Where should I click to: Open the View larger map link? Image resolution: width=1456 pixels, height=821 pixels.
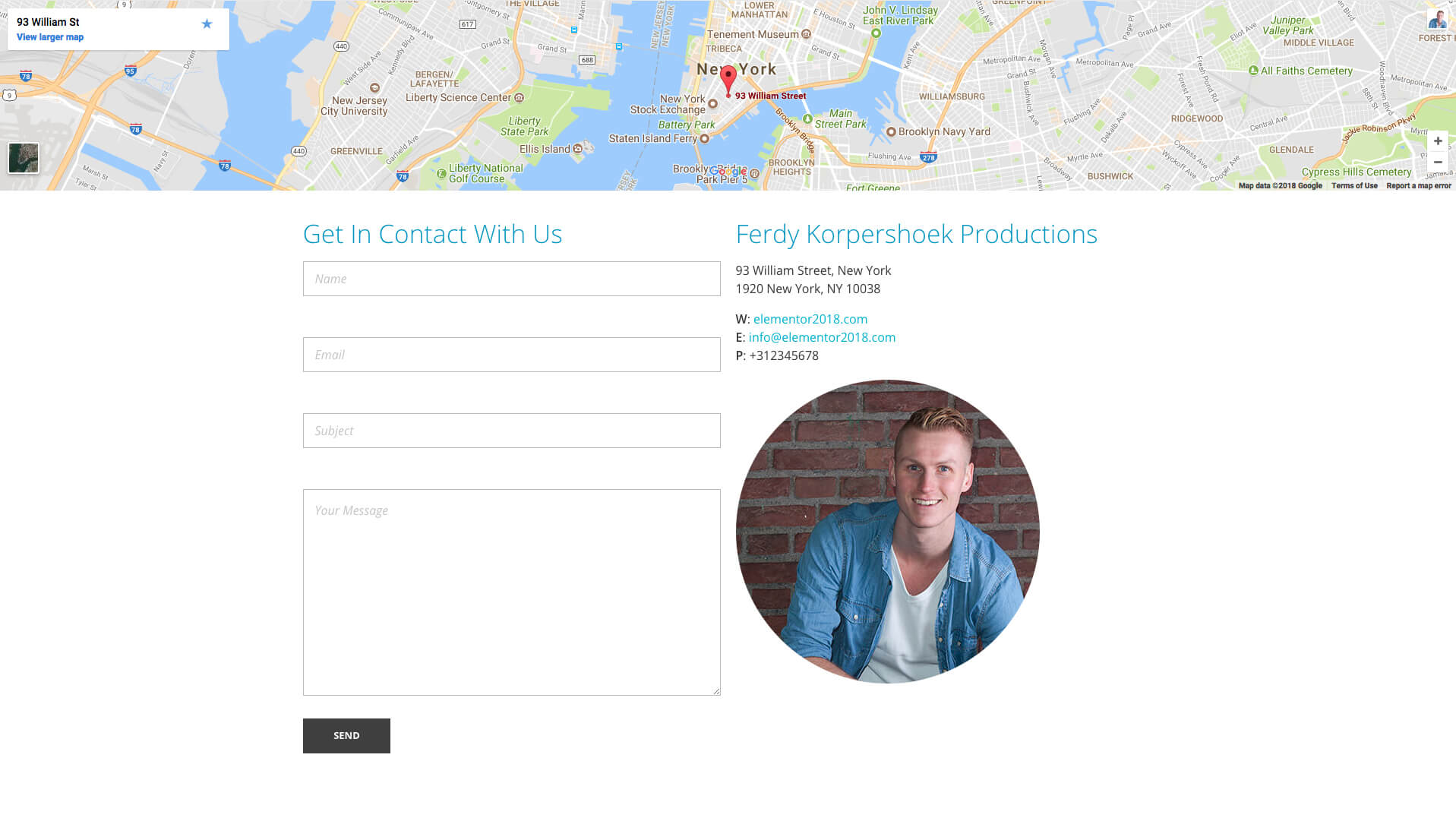pyautogui.click(x=50, y=37)
